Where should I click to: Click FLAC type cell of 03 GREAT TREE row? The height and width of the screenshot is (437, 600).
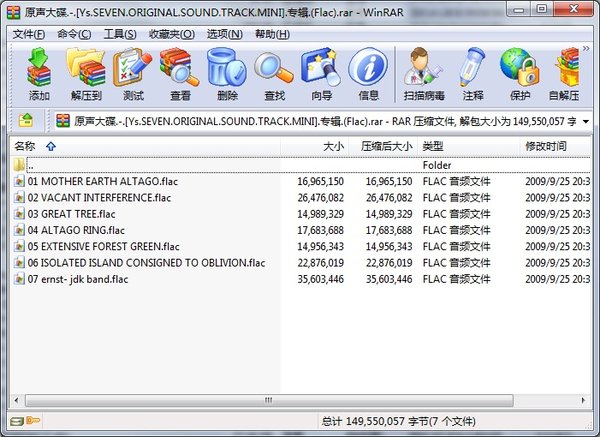tap(456, 214)
